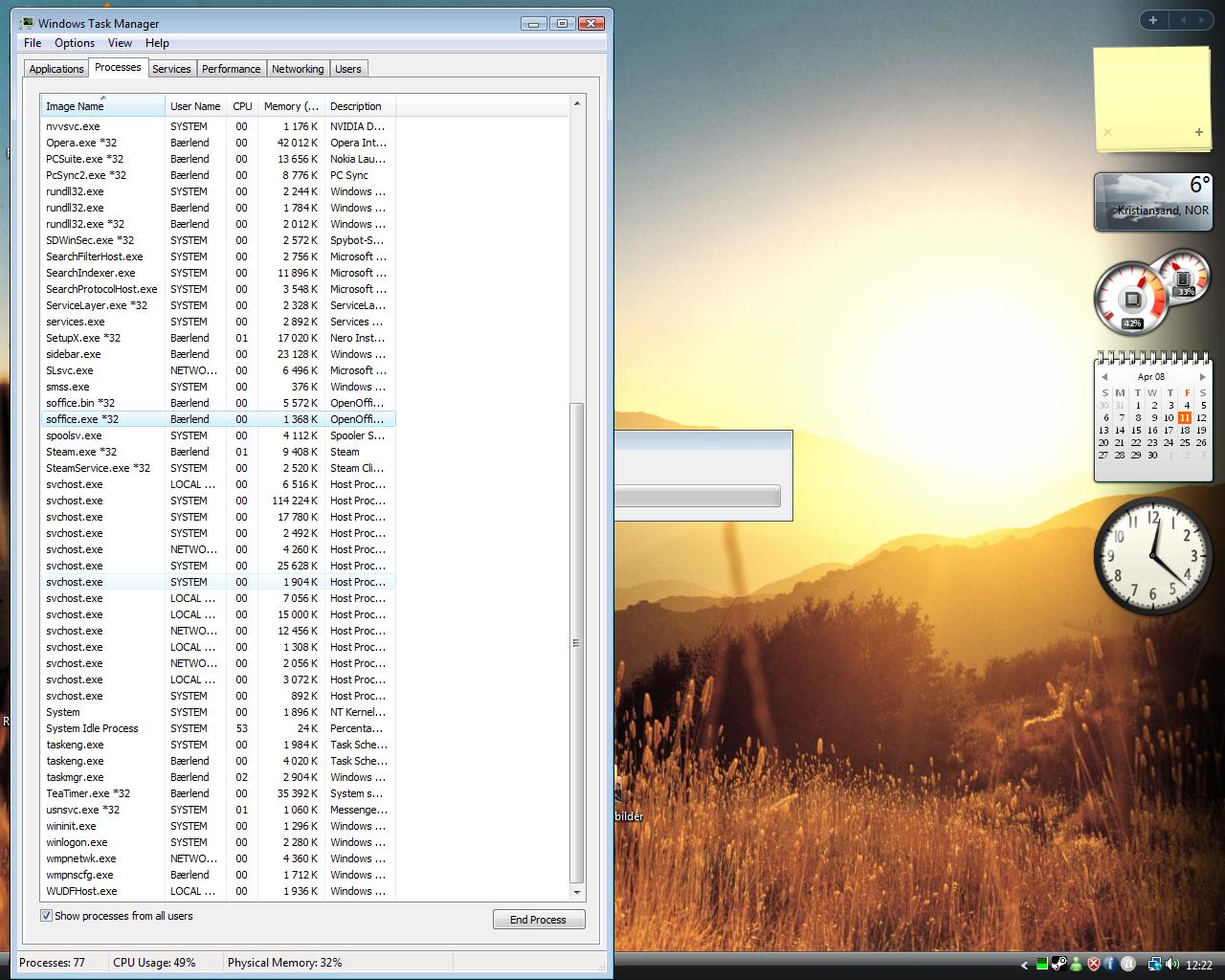The height and width of the screenshot is (980, 1225).
Task: Click the Task Manager CPU tray icon
Action: pos(1041,965)
